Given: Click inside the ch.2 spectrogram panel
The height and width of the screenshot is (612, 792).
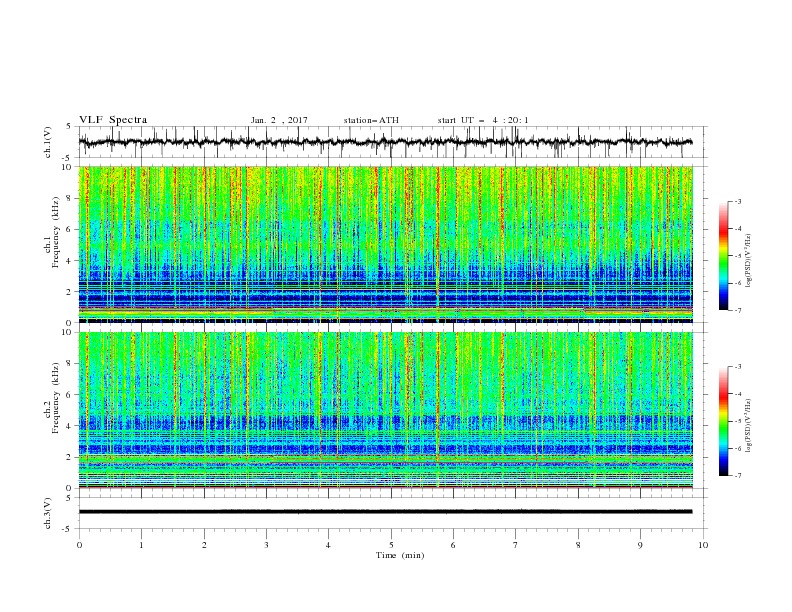Looking at the screenshot, I should click(x=386, y=410).
